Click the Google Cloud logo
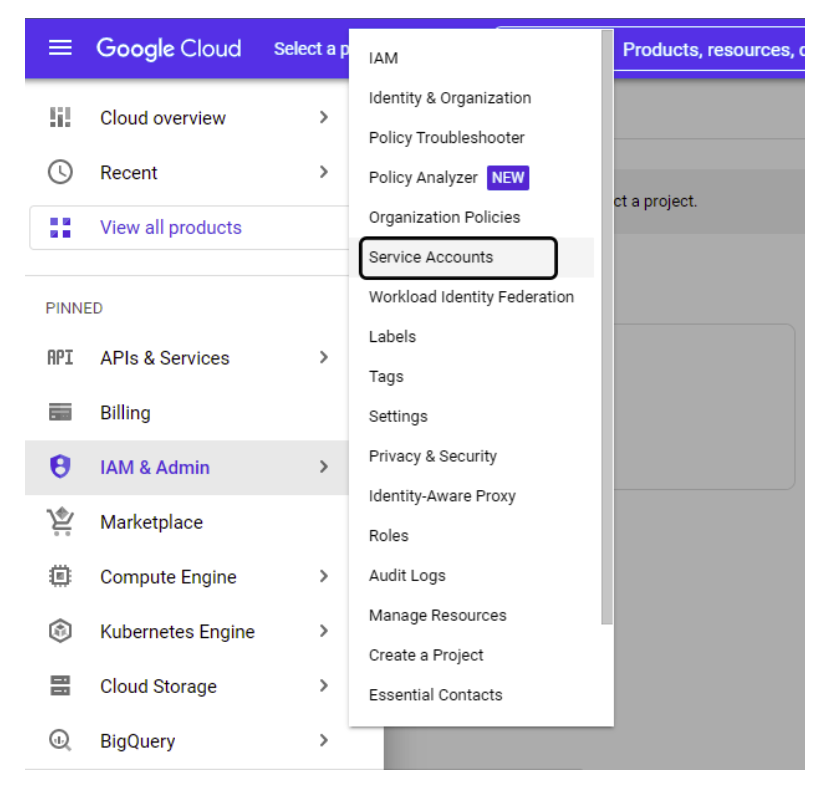Screen dimensions: 814x794 [x=169, y=49]
